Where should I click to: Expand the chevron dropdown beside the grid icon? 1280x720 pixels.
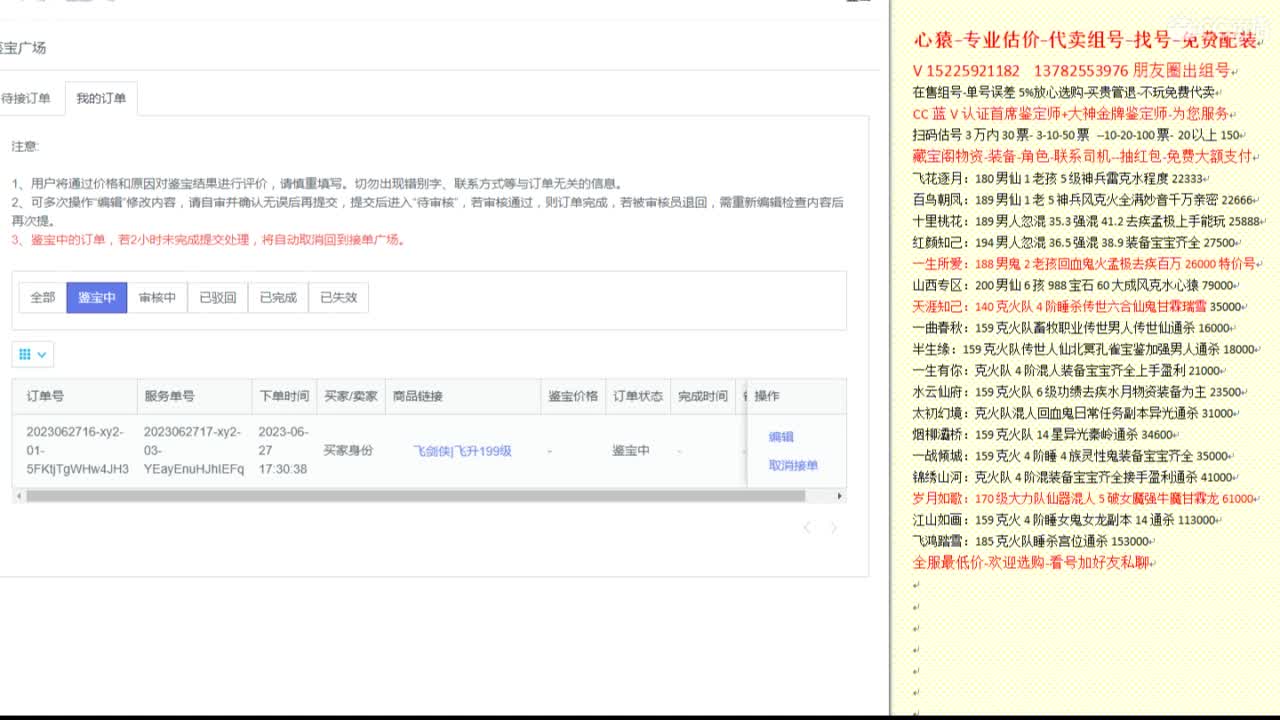click(x=44, y=354)
